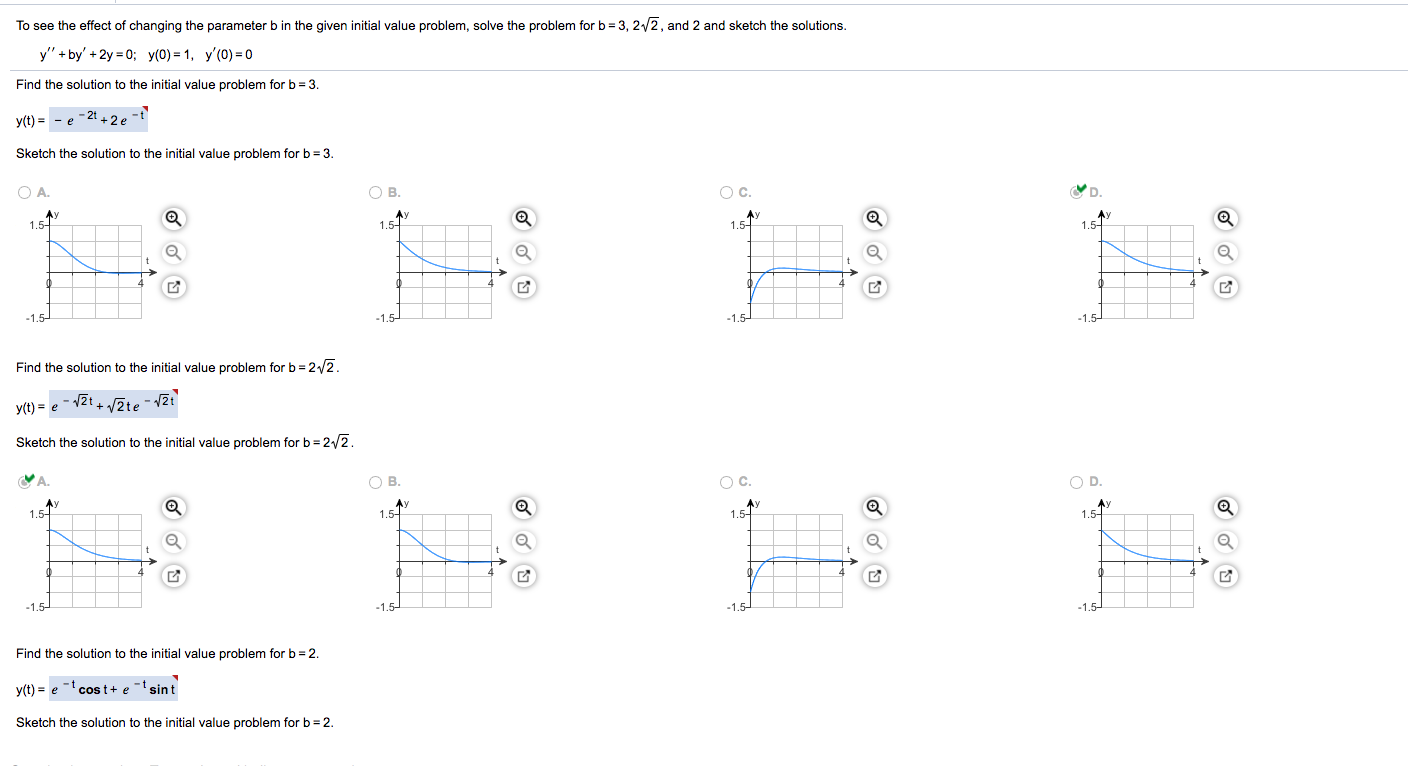The image size is (1408, 766).
Task: Zoom into option C's graph for b=3
Action: click(x=875, y=218)
